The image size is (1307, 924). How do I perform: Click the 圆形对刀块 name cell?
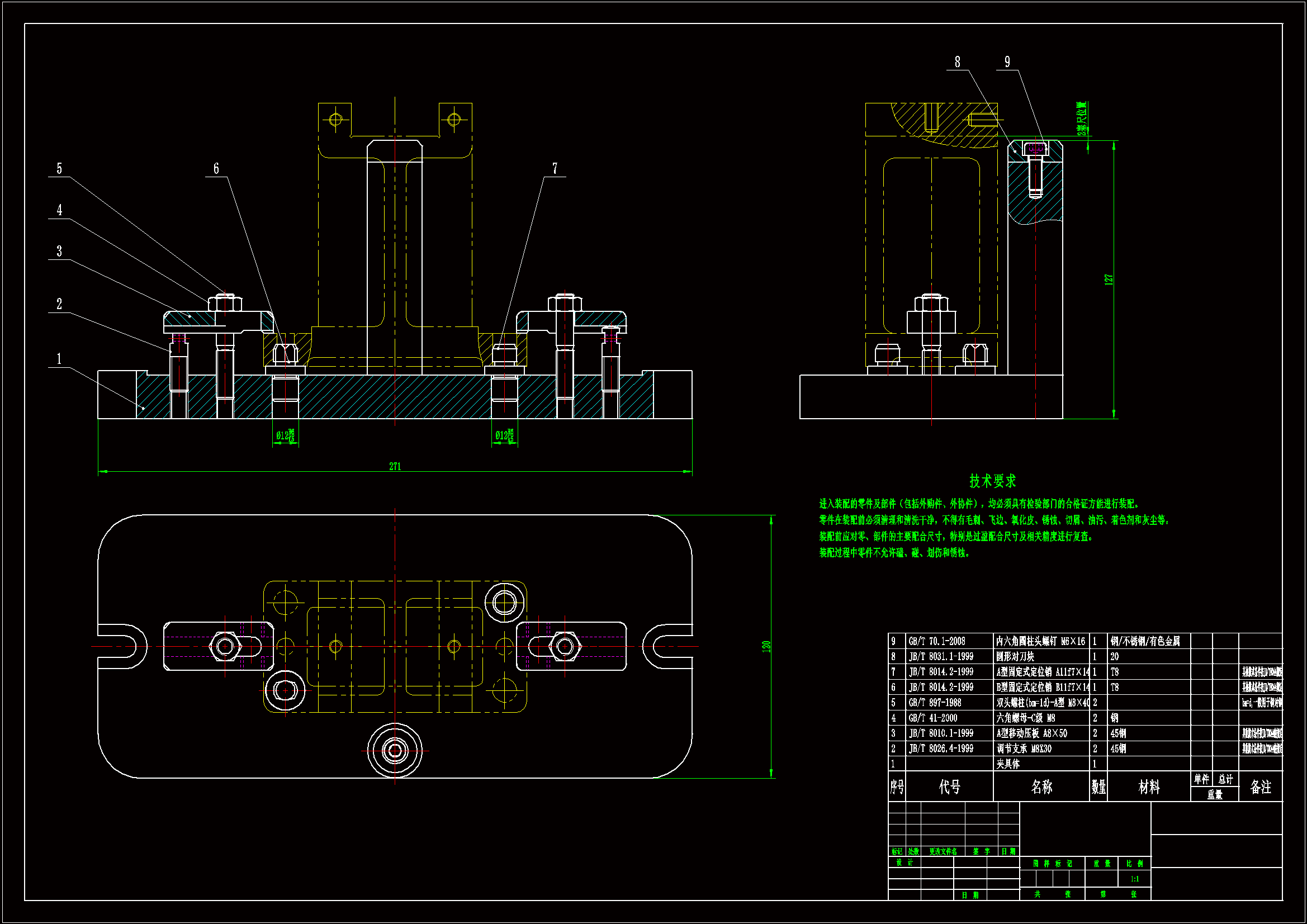(1015, 656)
